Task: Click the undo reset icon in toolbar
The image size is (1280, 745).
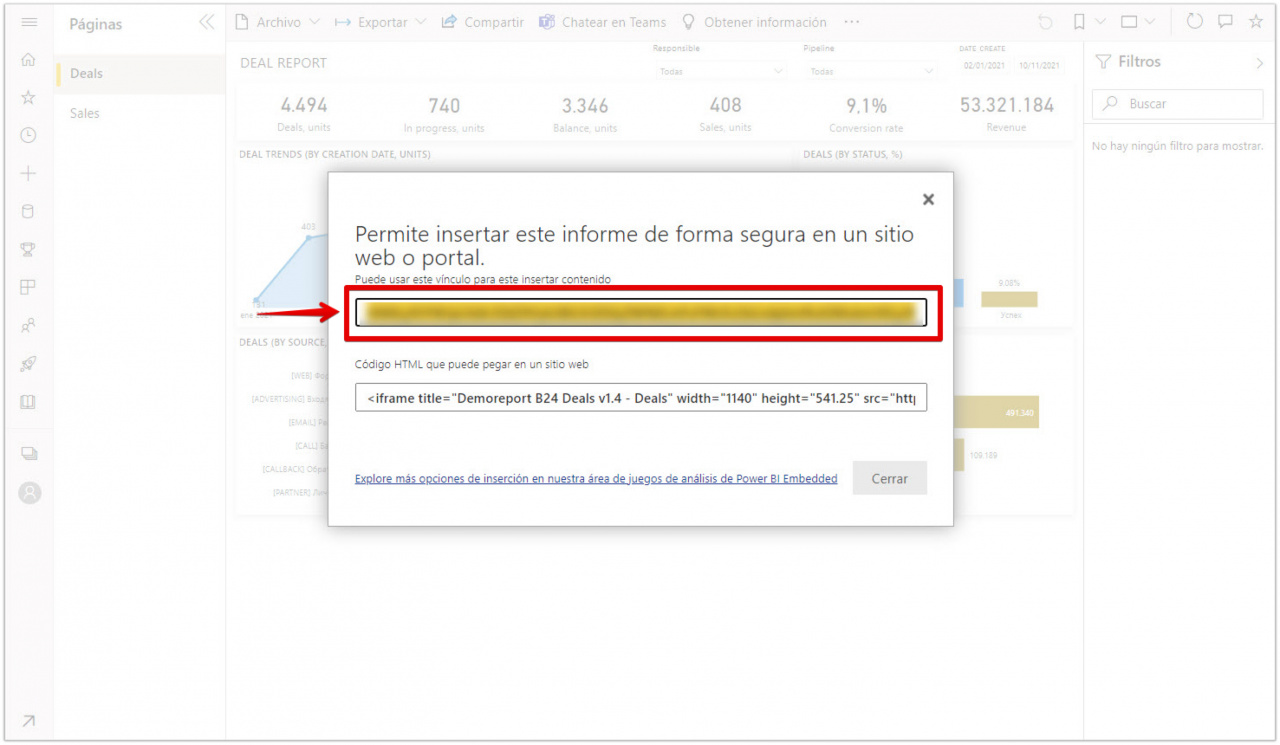Action: (1046, 22)
